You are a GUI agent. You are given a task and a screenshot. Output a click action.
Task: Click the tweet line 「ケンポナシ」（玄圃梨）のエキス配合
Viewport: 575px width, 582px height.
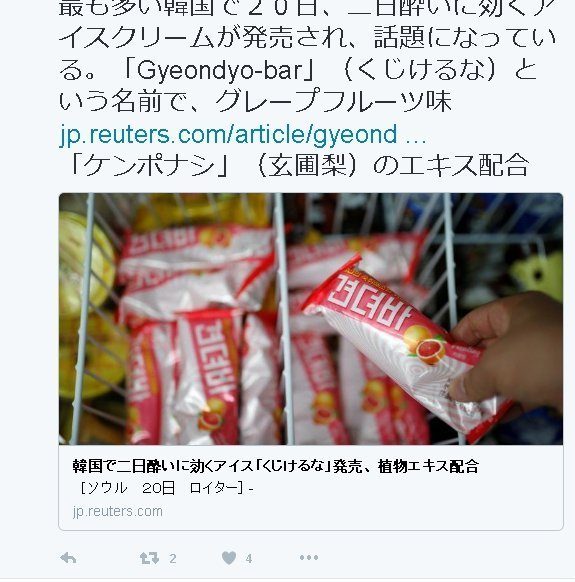coord(296,165)
